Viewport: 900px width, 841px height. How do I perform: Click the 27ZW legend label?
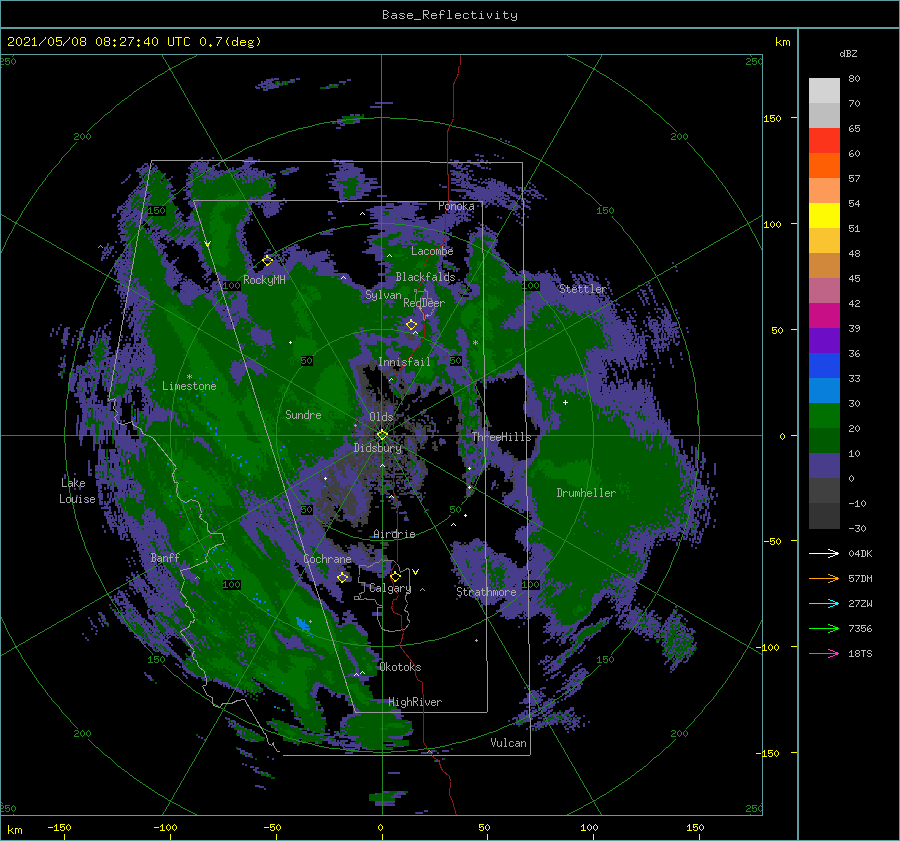(860, 603)
